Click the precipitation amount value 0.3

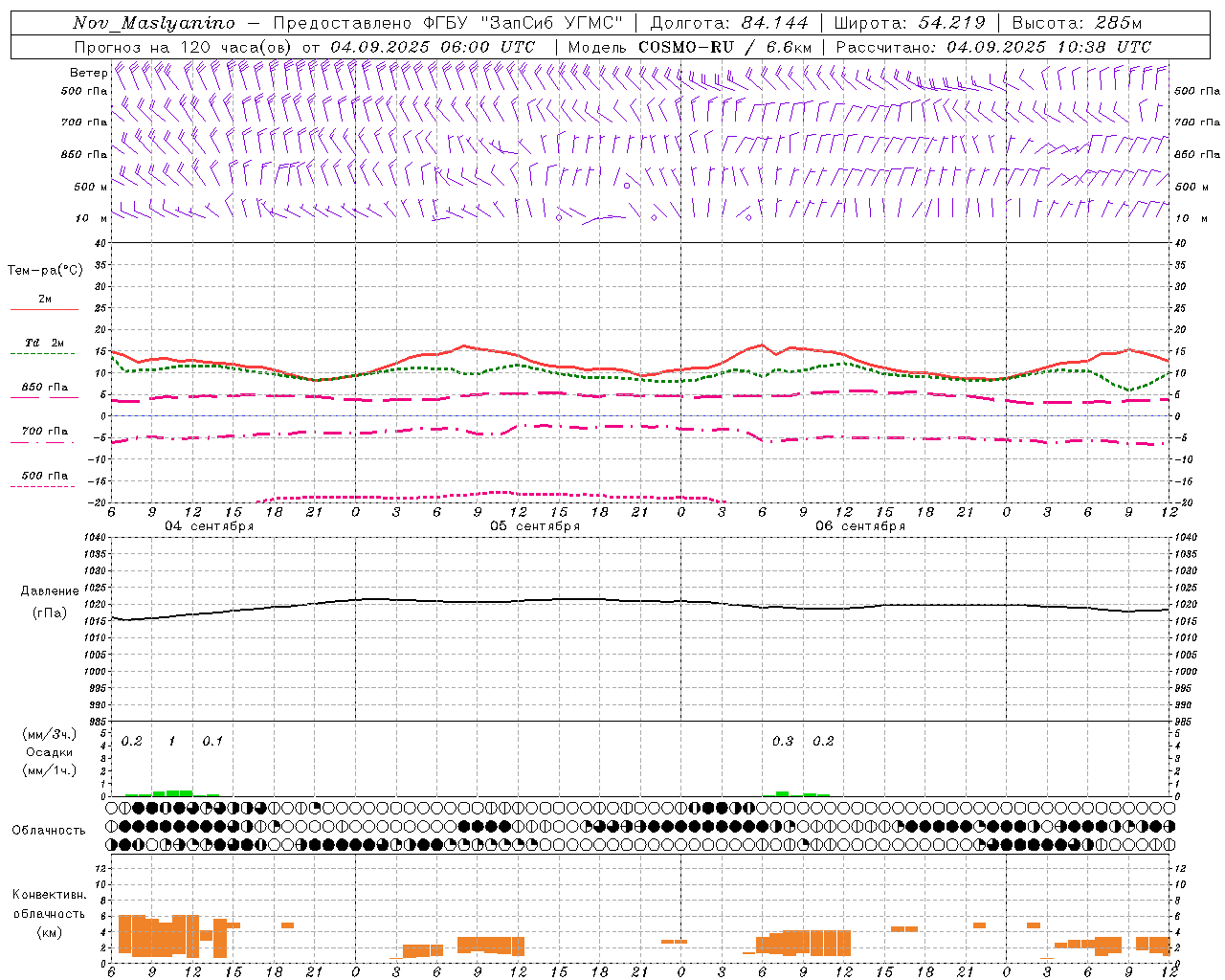(x=783, y=742)
